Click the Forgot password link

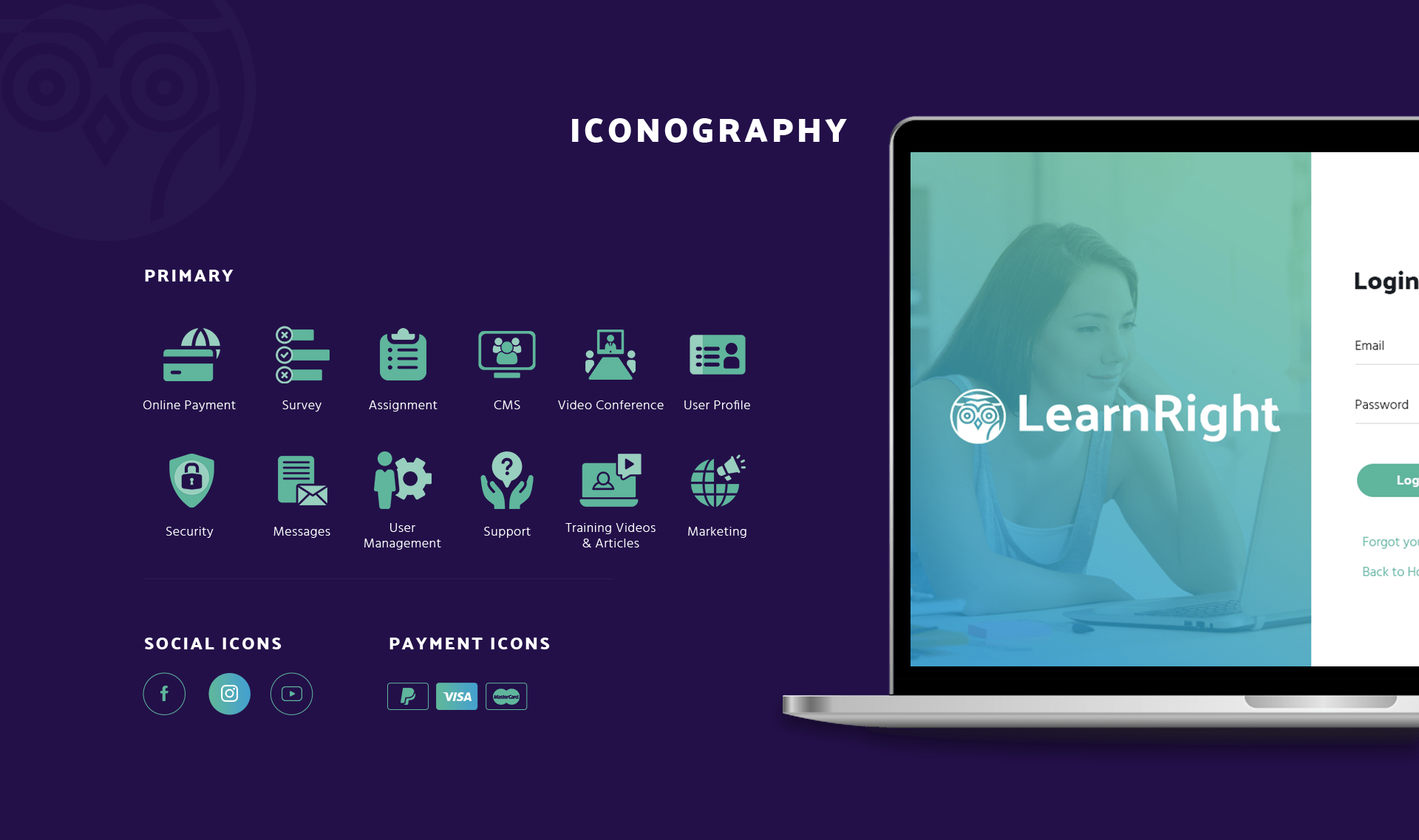(x=1390, y=542)
